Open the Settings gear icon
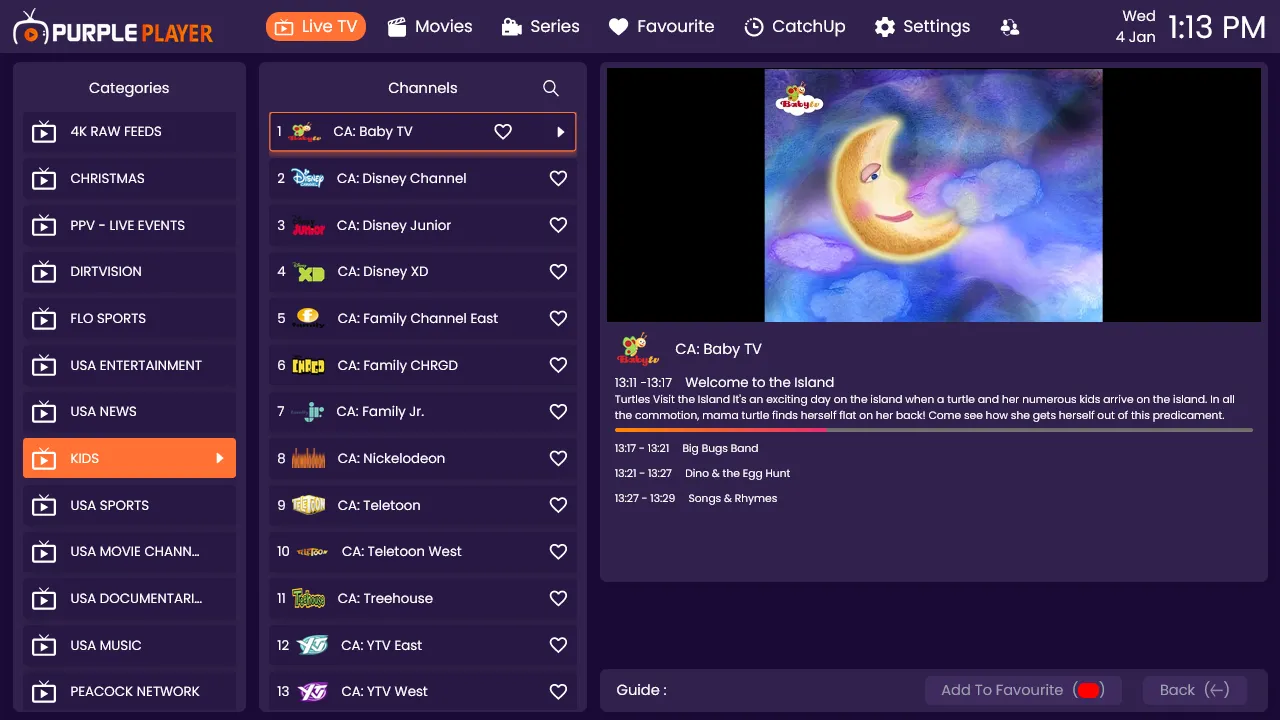 (x=885, y=27)
